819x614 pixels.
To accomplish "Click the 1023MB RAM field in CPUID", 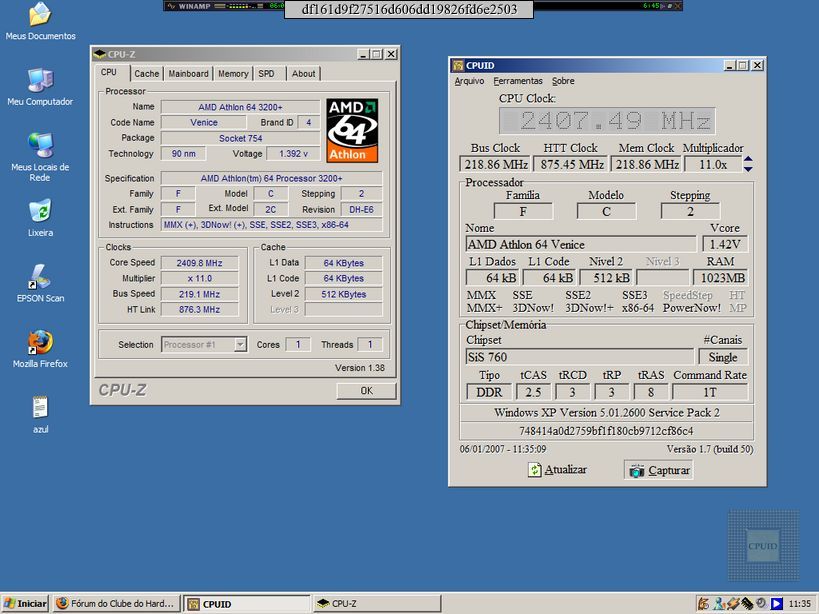I will click(x=722, y=278).
